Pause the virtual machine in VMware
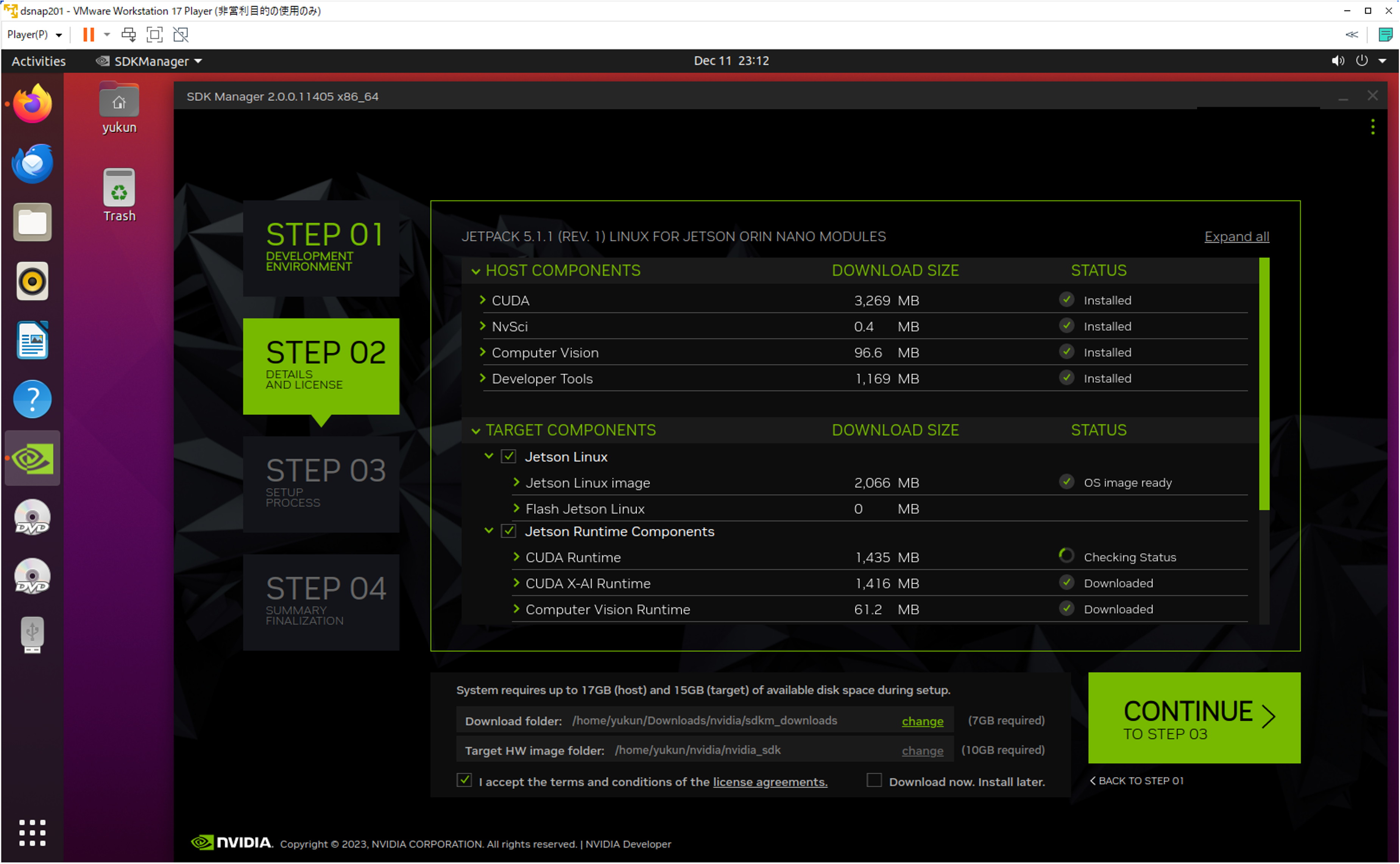This screenshot has width=1400, height=864. (89, 35)
